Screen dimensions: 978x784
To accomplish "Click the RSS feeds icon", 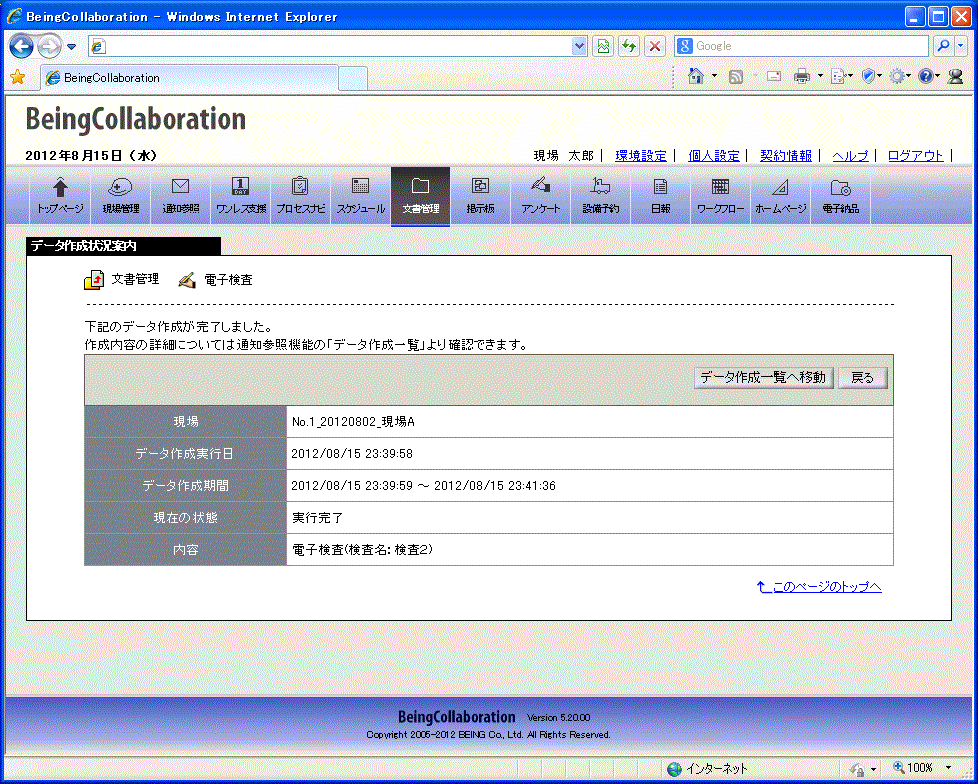I will coord(736,76).
